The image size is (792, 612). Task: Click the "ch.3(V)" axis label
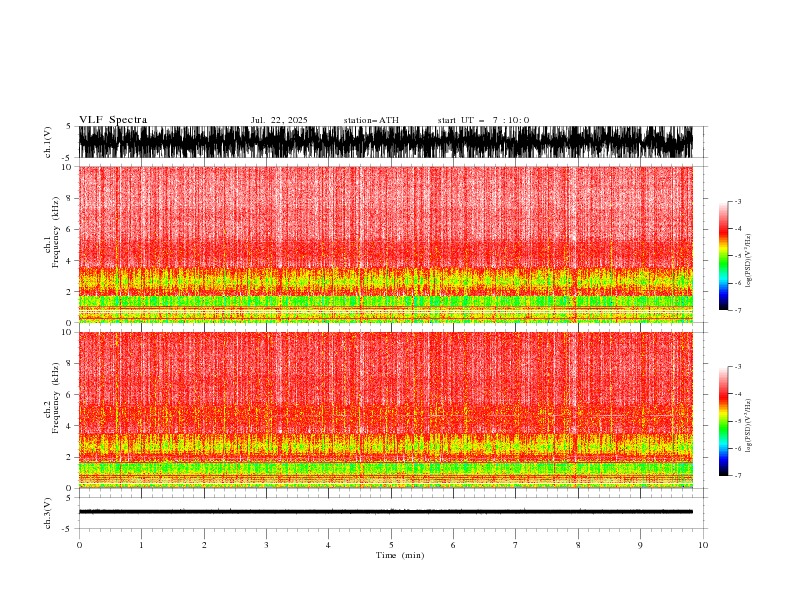[48, 513]
